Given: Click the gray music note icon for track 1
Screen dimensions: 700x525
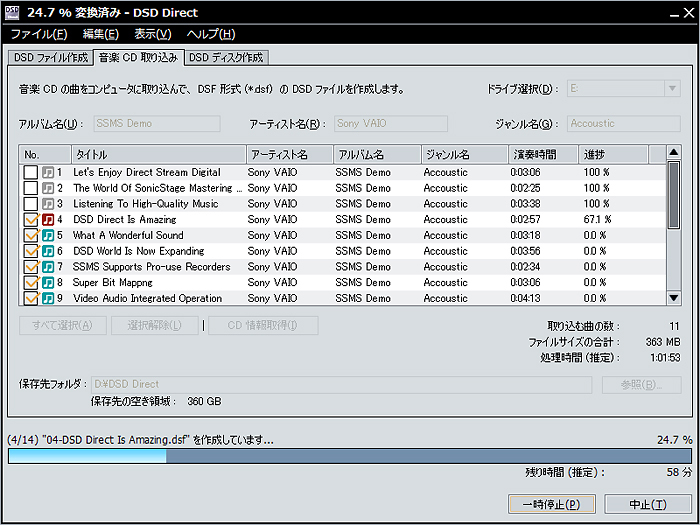Looking at the screenshot, I should point(47,172).
